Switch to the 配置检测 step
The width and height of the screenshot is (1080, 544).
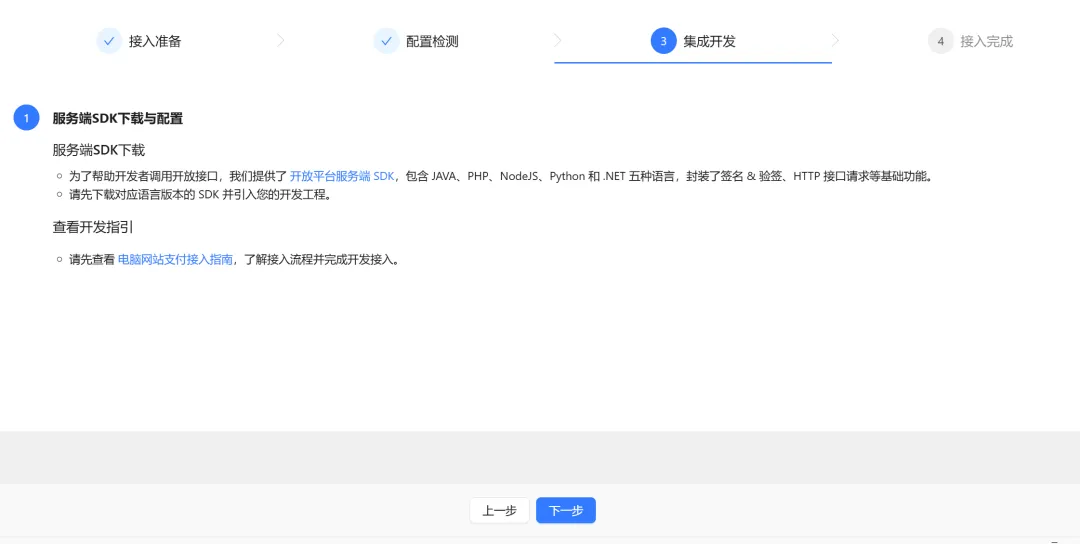pos(432,41)
